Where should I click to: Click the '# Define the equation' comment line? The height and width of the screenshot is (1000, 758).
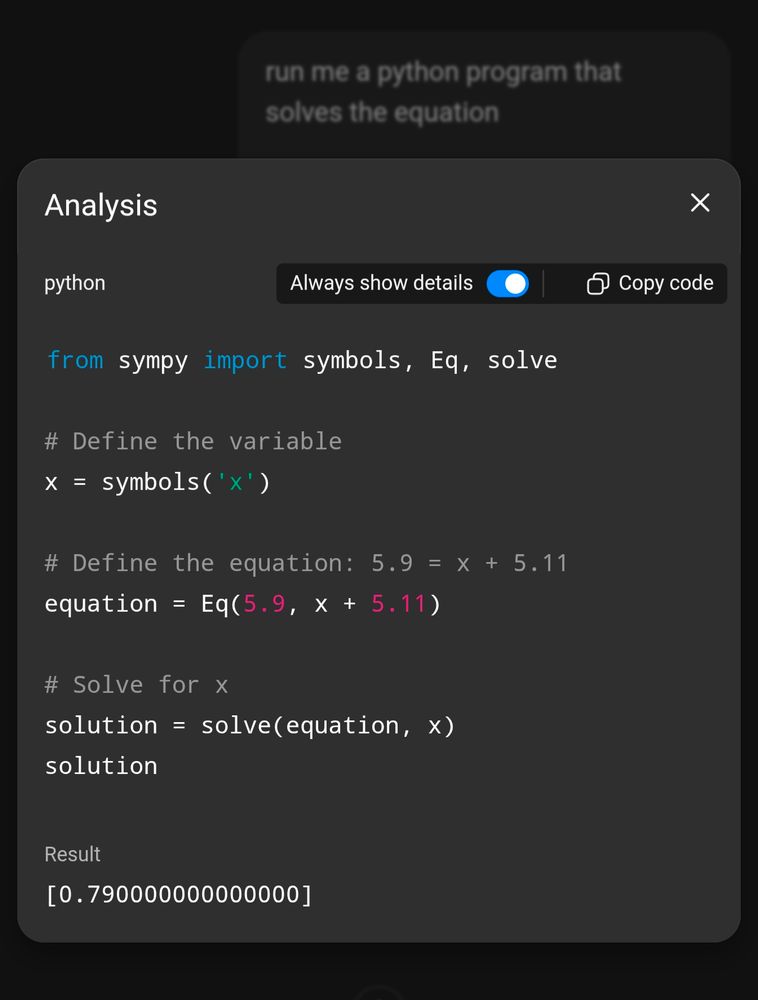pyautogui.click(x=306, y=563)
